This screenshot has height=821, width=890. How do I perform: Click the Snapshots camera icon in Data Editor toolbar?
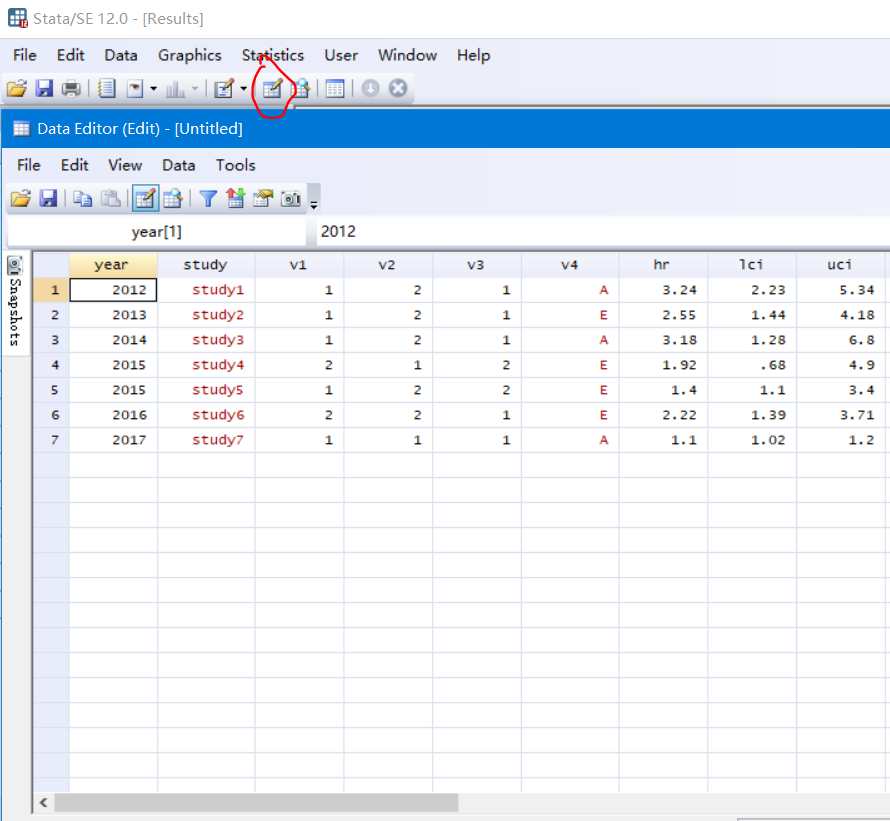click(x=291, y=199)
